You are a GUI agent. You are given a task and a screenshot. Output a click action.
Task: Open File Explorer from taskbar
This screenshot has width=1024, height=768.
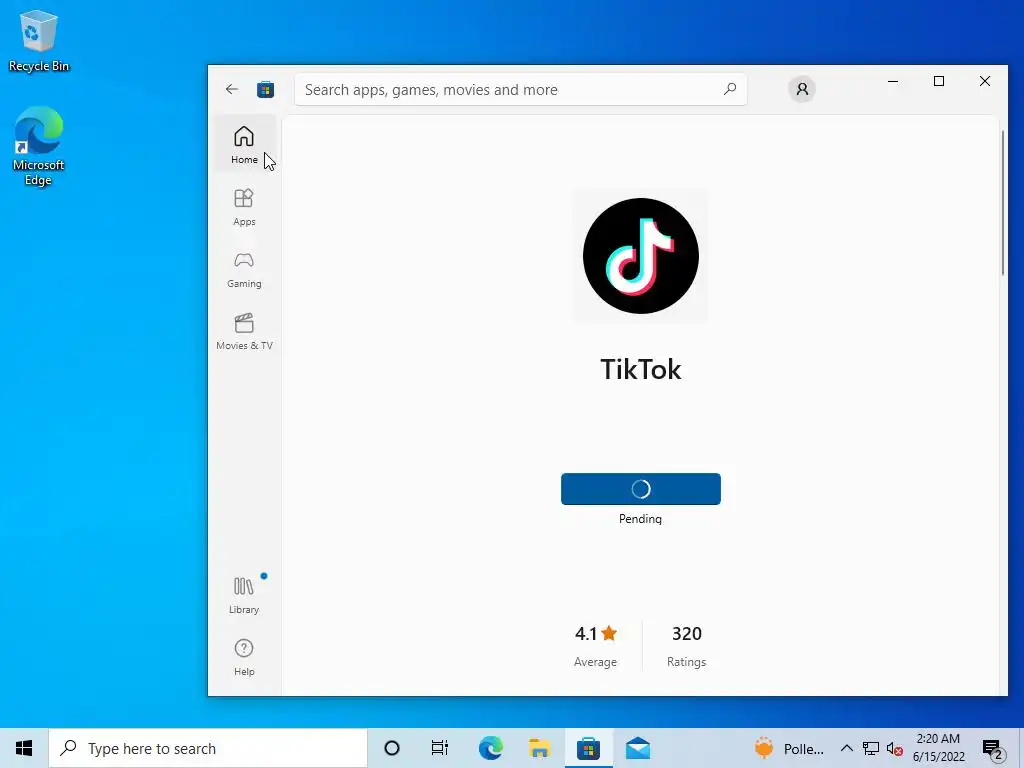539,748
